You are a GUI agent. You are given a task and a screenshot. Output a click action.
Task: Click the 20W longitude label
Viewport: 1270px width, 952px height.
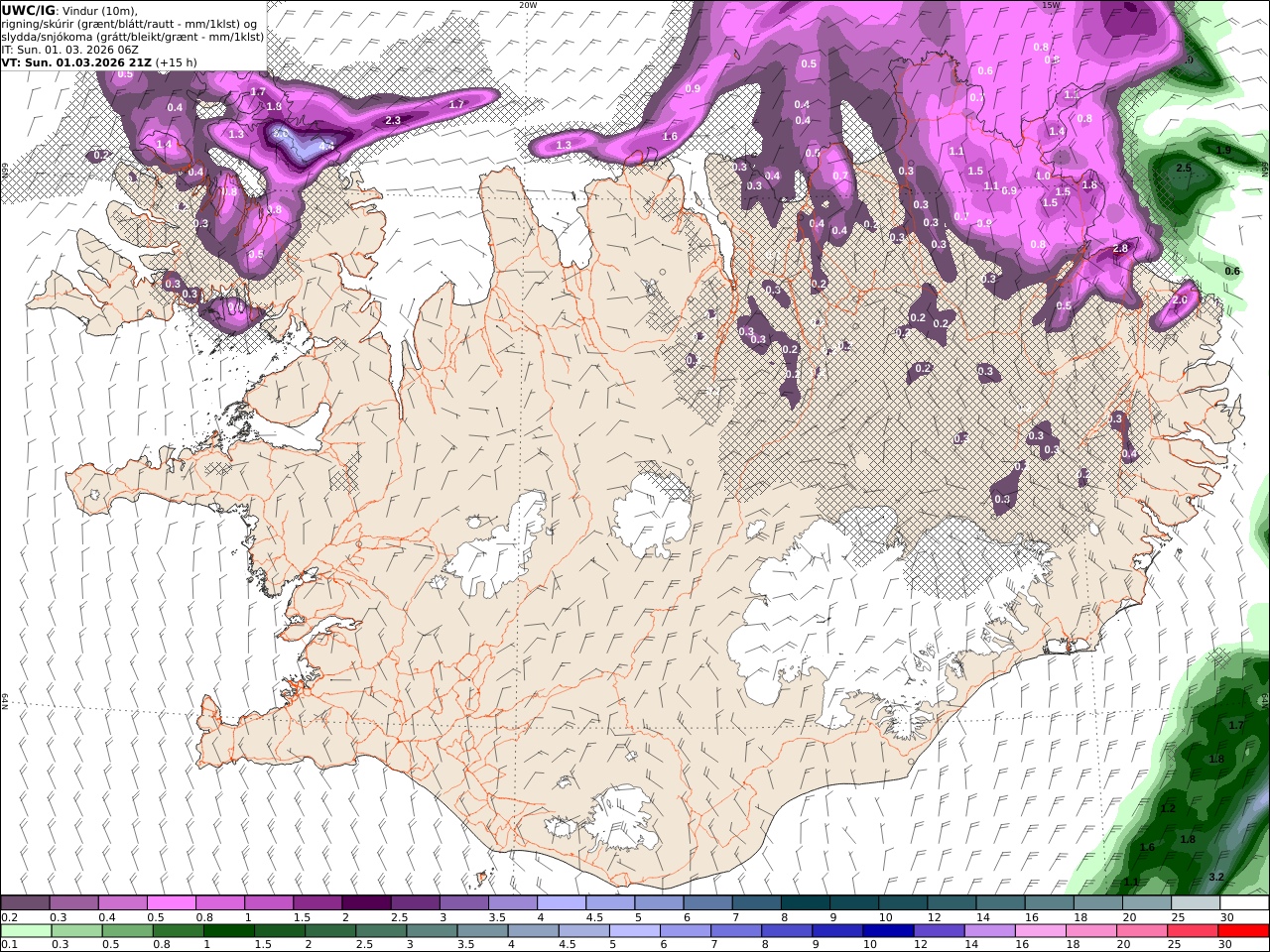[x=528, y=5]
